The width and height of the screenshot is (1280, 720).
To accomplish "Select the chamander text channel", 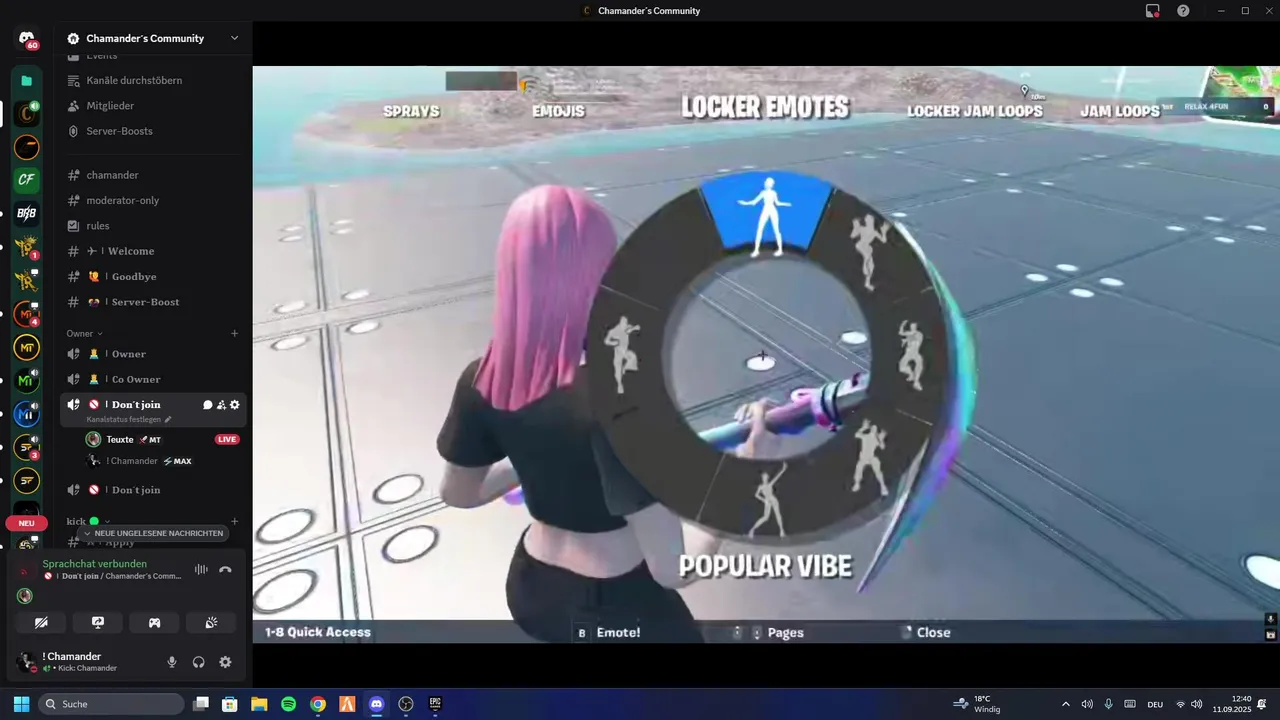I will (x=153, y=175).
